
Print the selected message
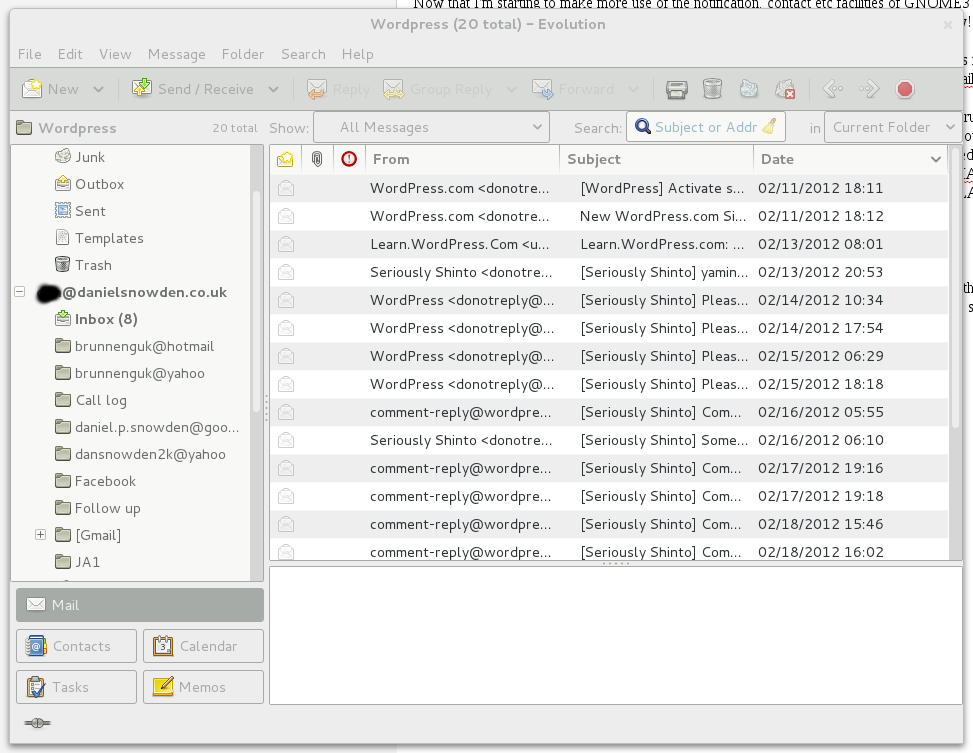(676, 89)
